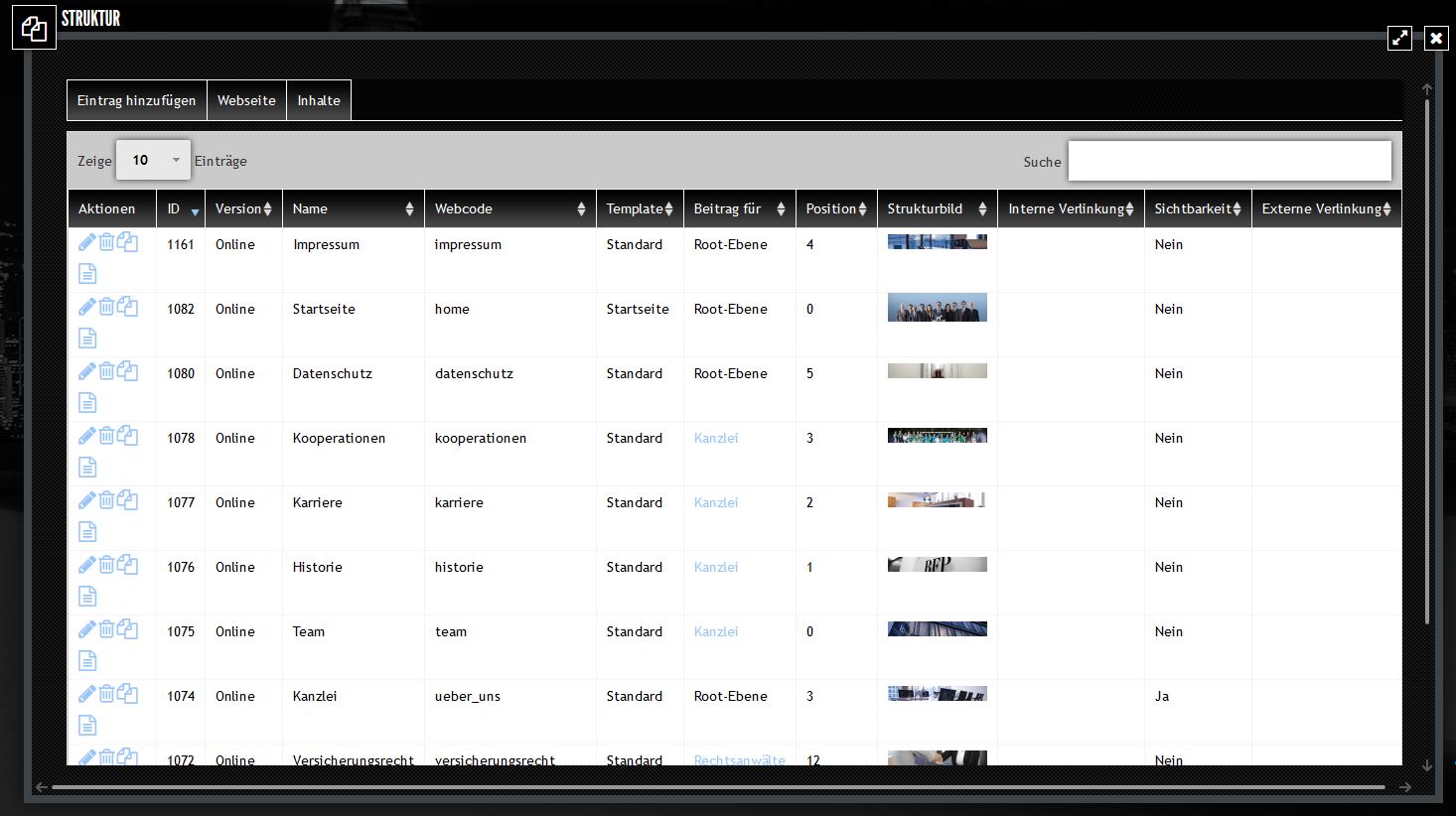The image size is (1456, 816).
Task: Click the horizontal scrollbar left arrow
Action: coord(42,787)
